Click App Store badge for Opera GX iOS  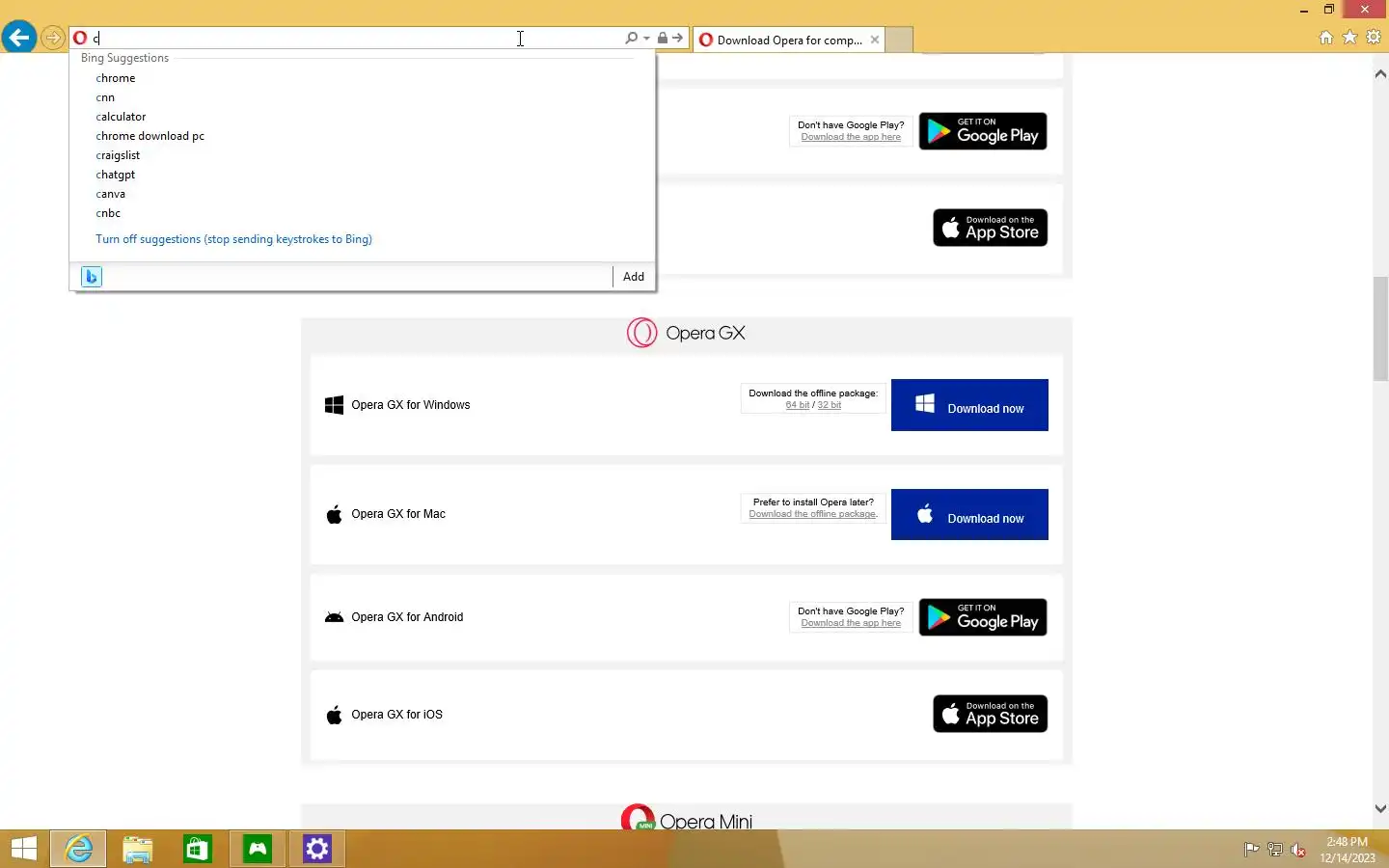tap(991, 714)
